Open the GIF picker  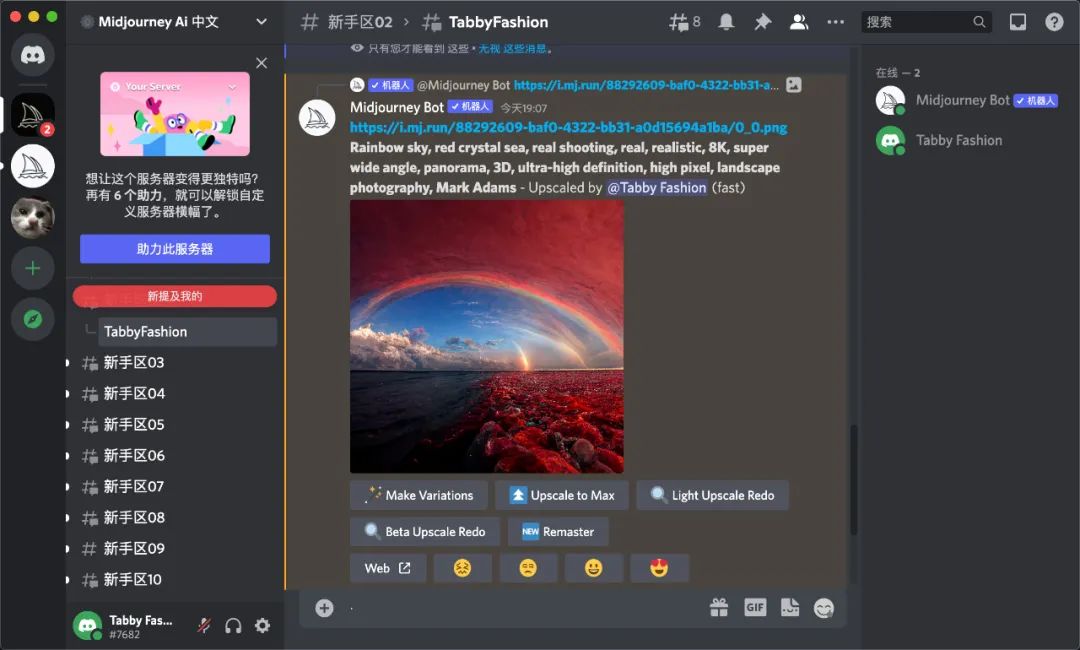[x=755, y=607]
